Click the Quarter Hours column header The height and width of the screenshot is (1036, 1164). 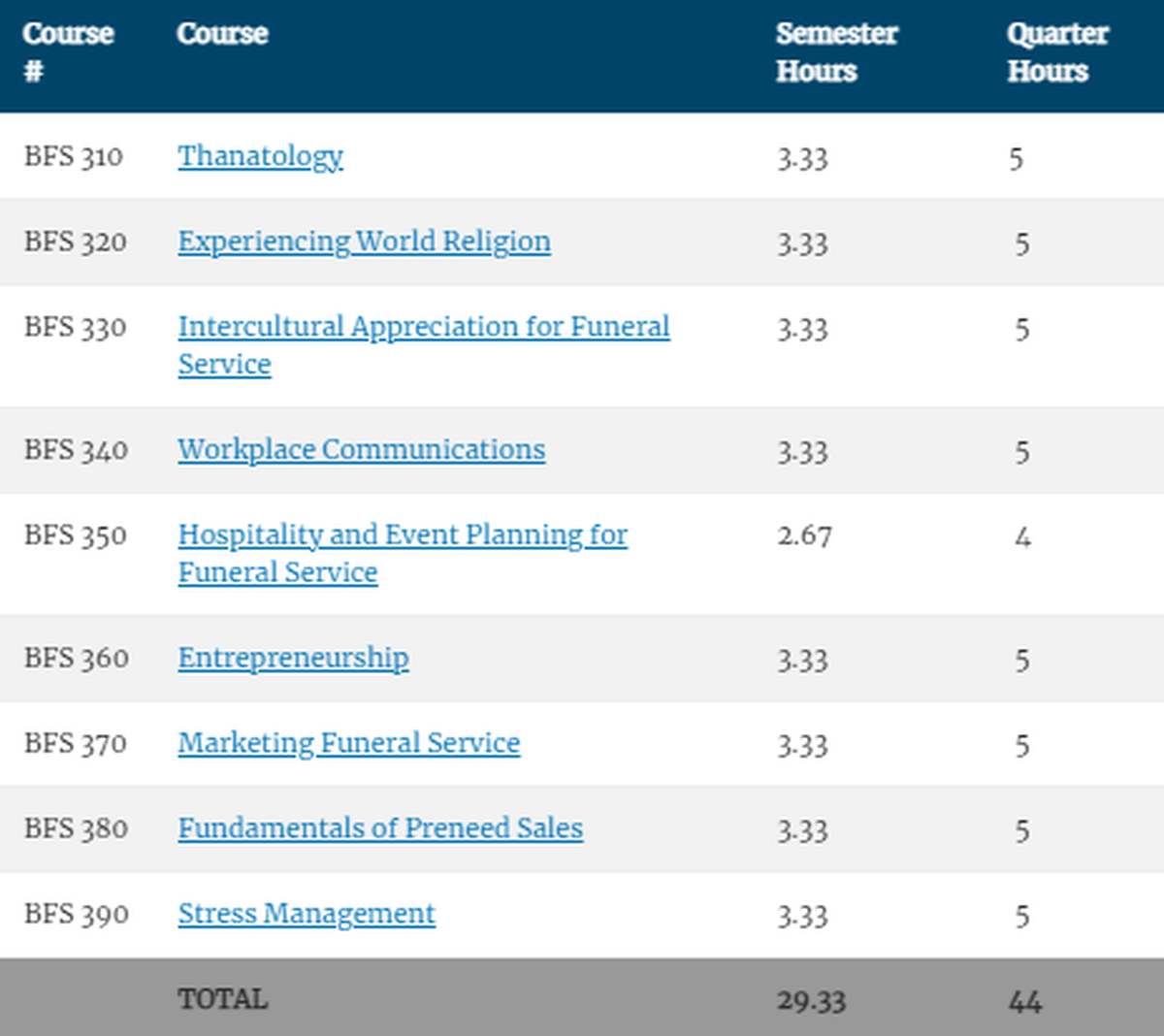tap(1057, 52)
